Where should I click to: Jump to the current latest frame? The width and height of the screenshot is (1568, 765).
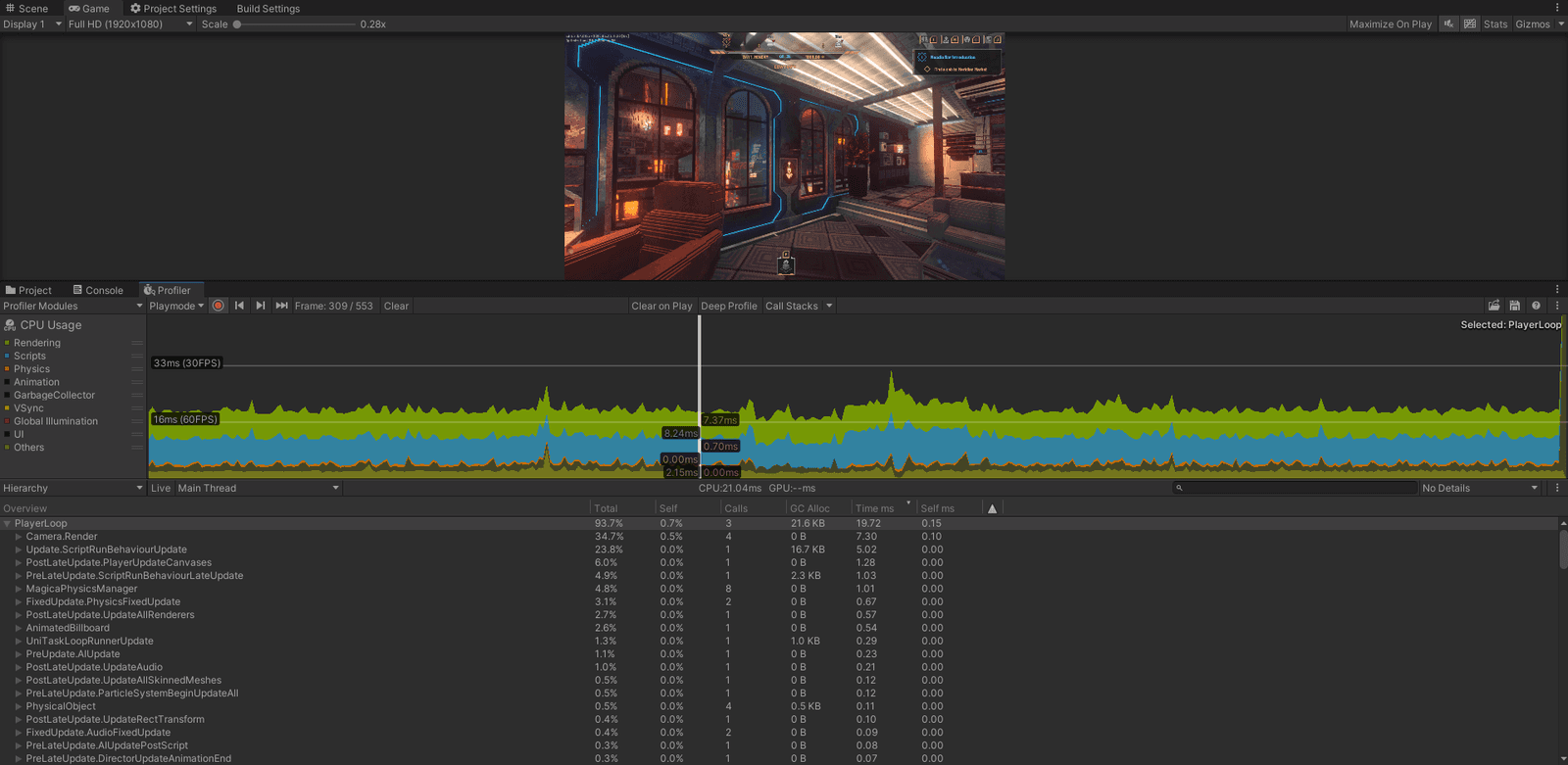[281, 306]
